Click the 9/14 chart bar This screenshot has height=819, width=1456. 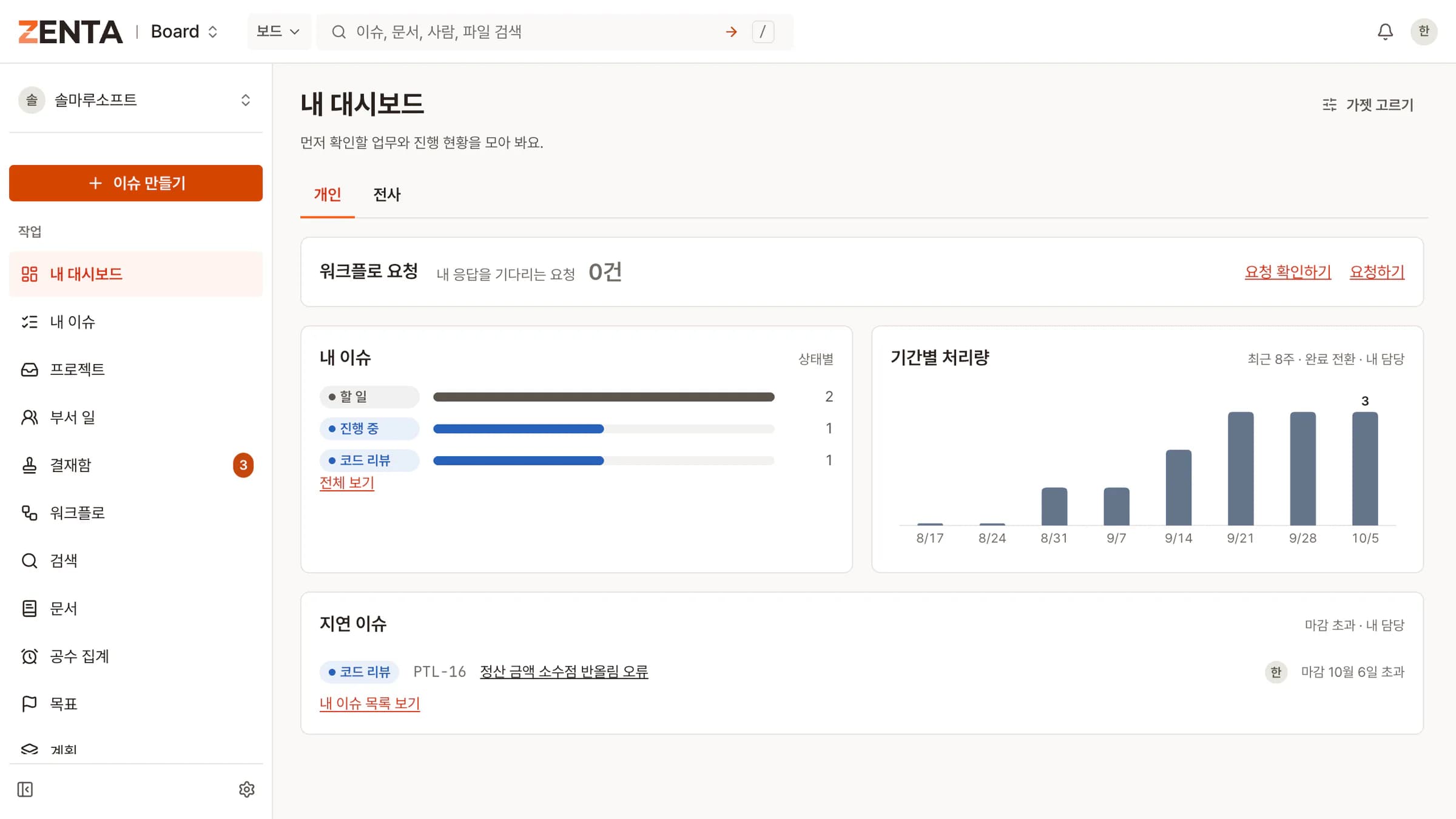[1179, 487]
